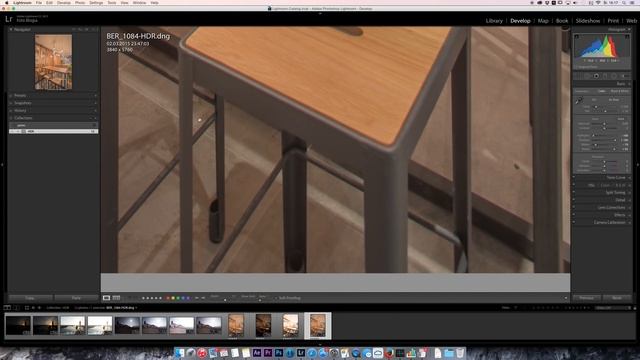The image size is (640, 360).
Task: Expand the Split Toning panel triangle
Action: pyautogui.click(x=629, y=192)
